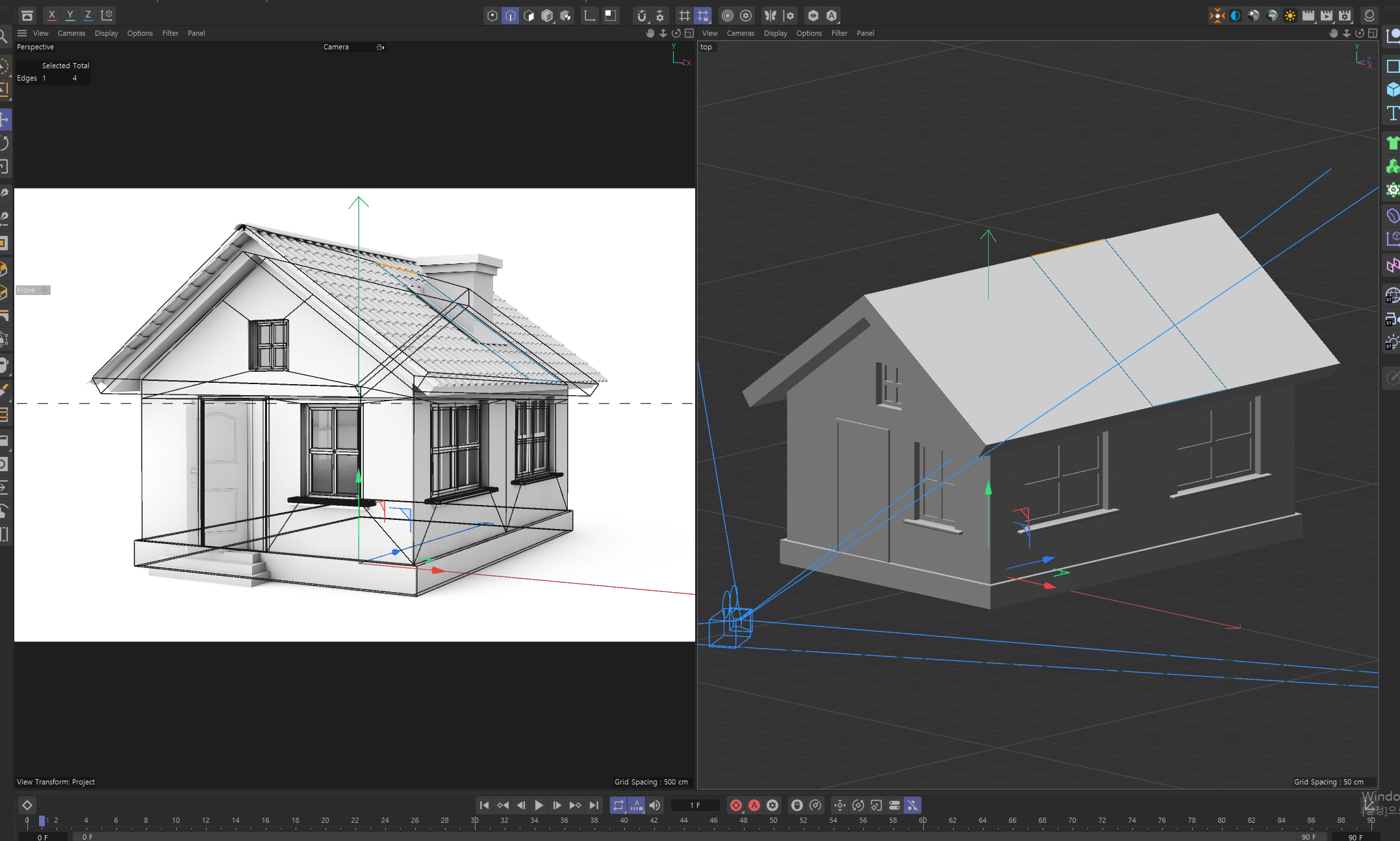Open Edit Render Settings icon
The image size is (1400, 841).
[1345, 16]
